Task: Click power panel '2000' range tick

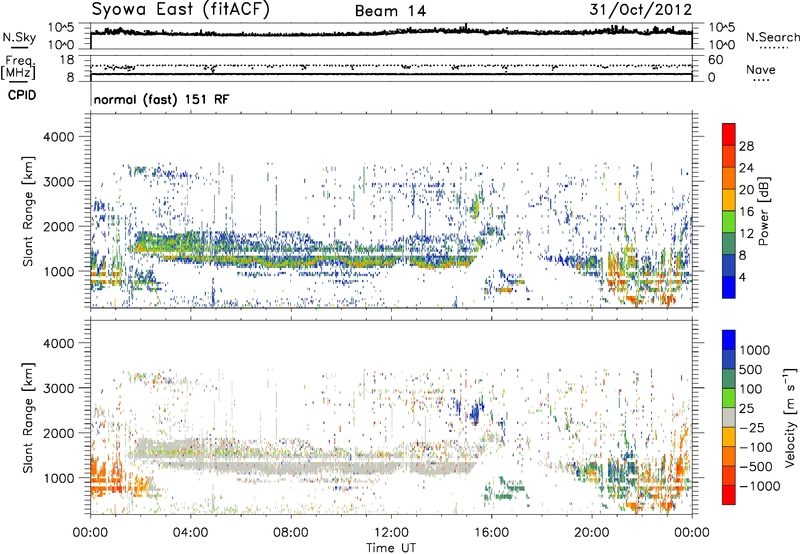Action: [58, 226]
